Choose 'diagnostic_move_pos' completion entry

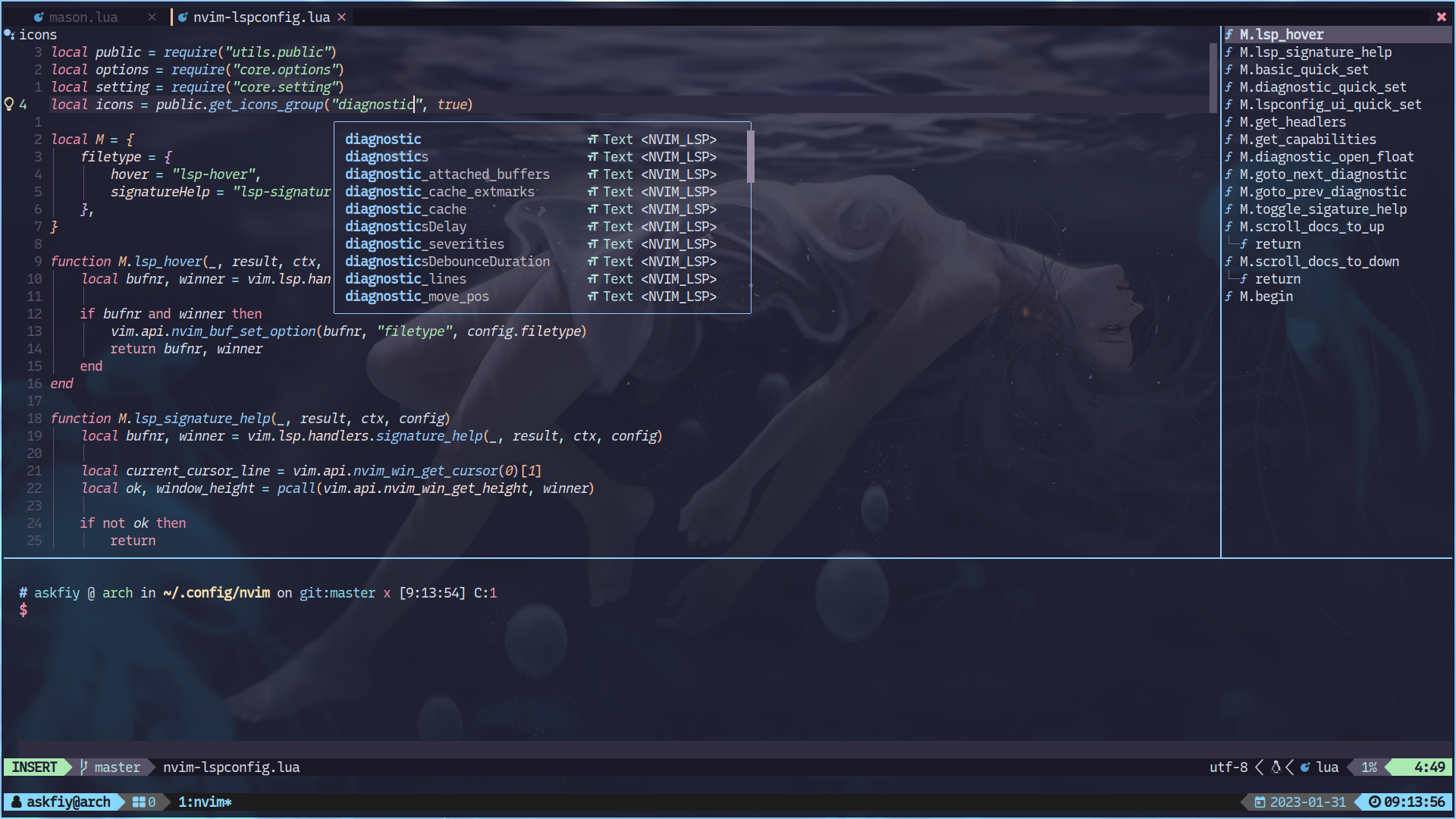coord(542,296)
